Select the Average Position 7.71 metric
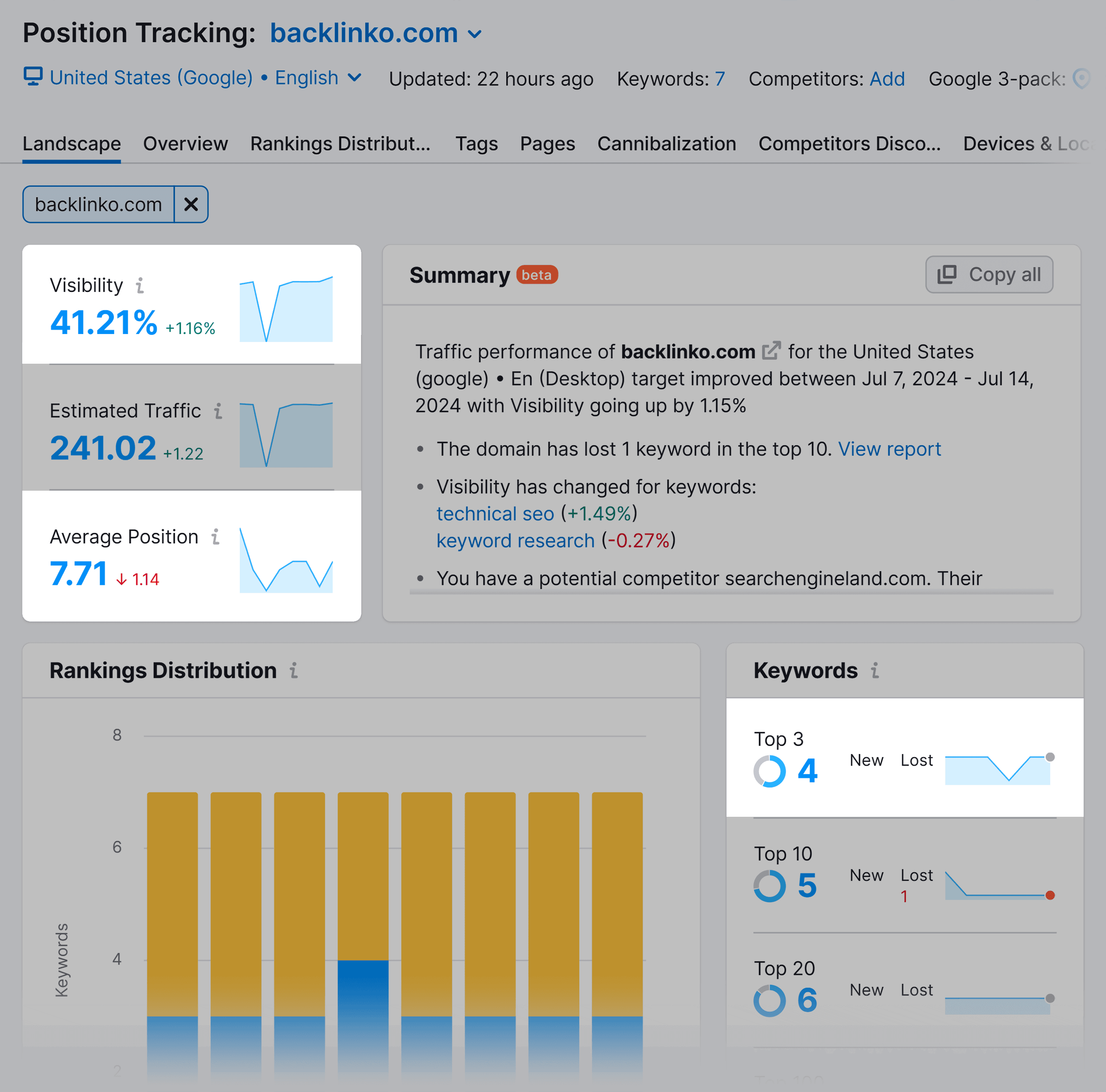This screenshot has height=1092, width=1106. tap(78, 573)
